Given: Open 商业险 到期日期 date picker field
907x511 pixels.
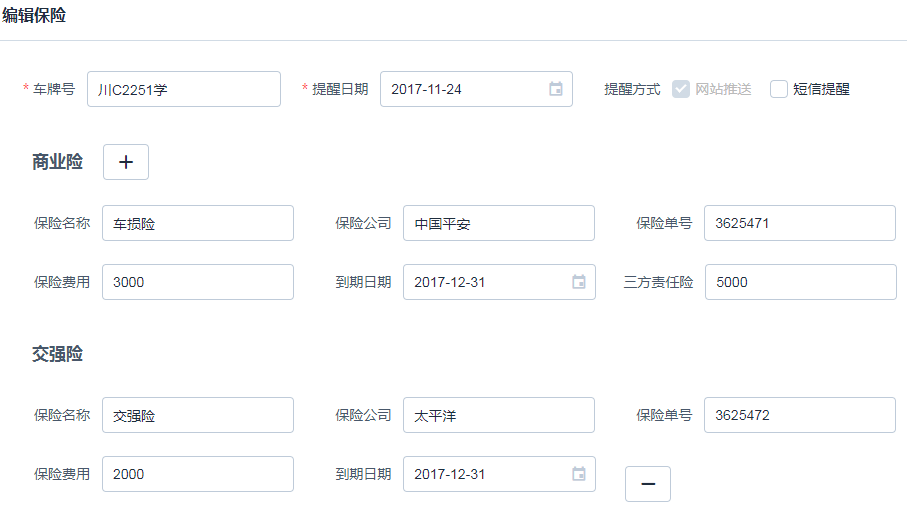Looking at the screenshot, I should (x=485, y=282).
